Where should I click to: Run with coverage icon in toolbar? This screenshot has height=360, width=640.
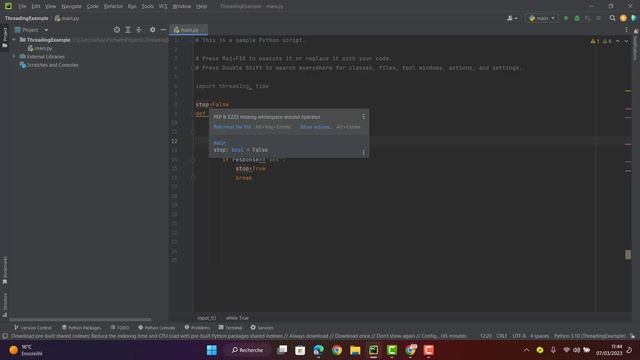[x=588, y=18]
